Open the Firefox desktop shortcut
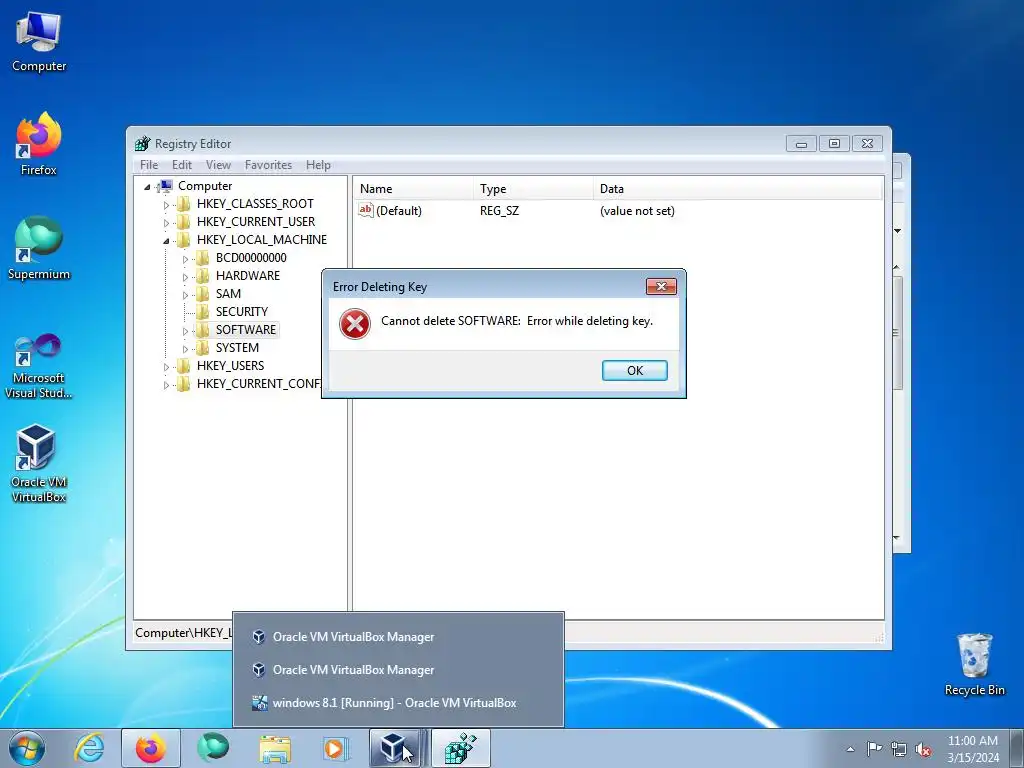1024x768 pixels. pyautogui.click(x=39, y=144)
